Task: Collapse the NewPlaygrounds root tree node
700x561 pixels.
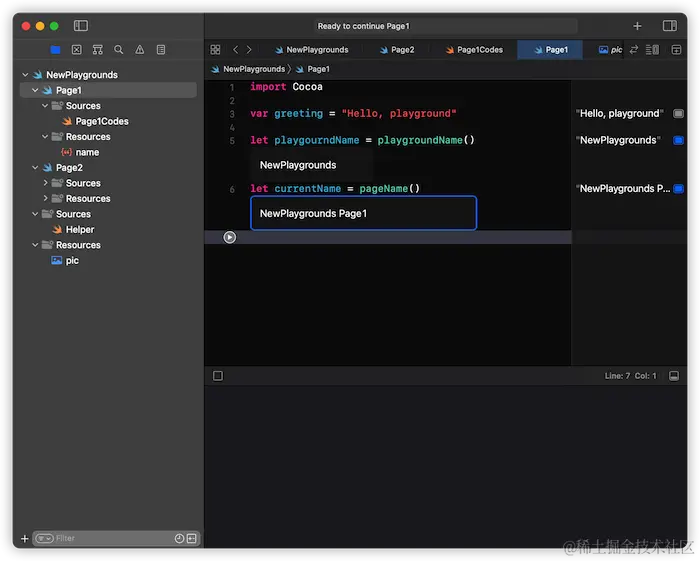Action: [25, 75]
